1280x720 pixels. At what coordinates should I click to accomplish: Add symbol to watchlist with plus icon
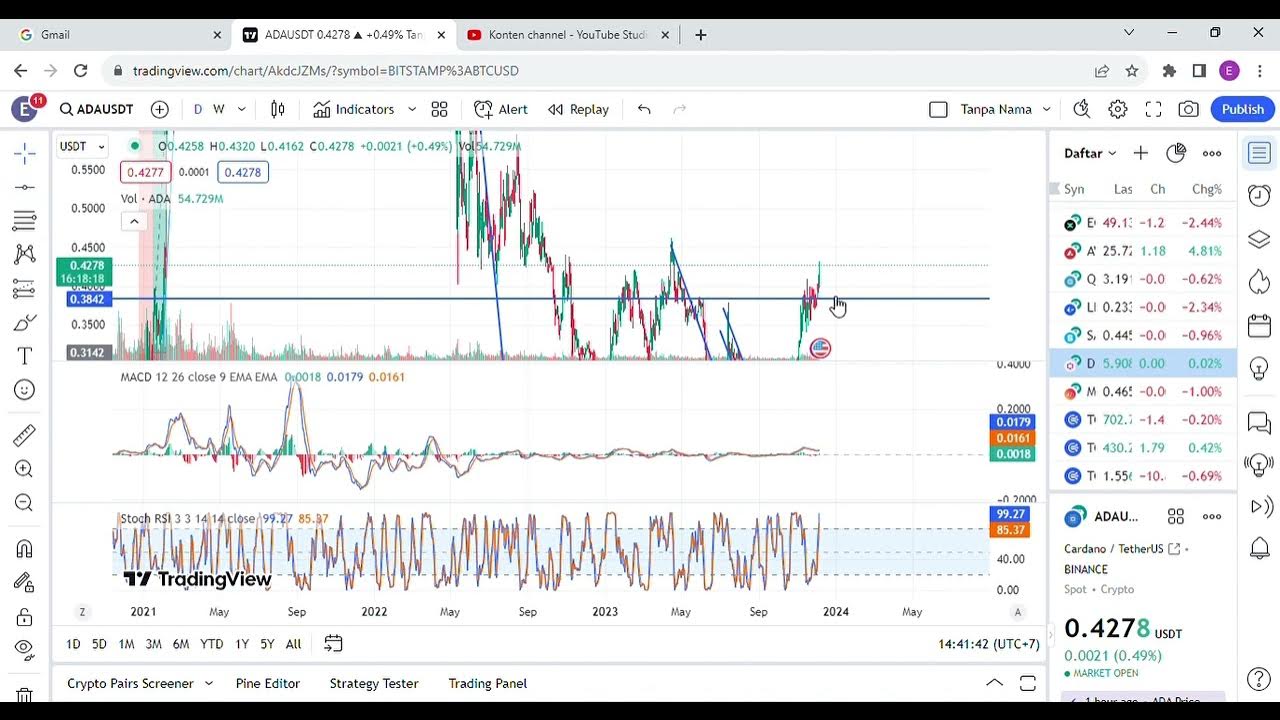point(1140,153)
